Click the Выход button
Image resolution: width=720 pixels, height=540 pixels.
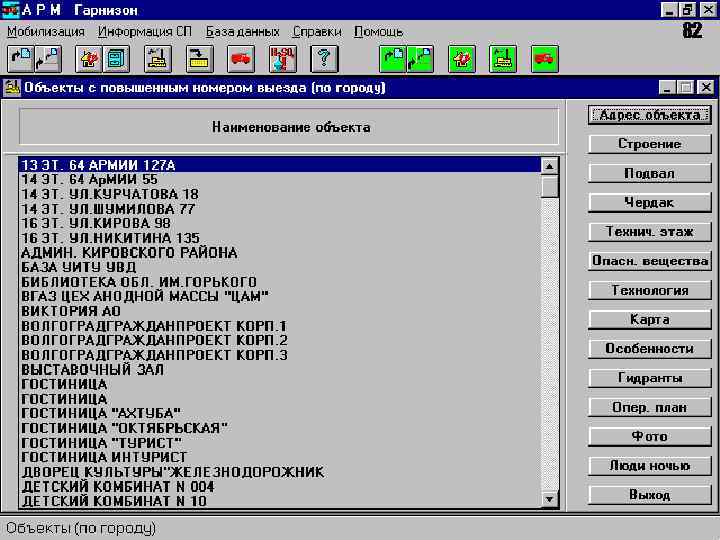click(650, 495)
